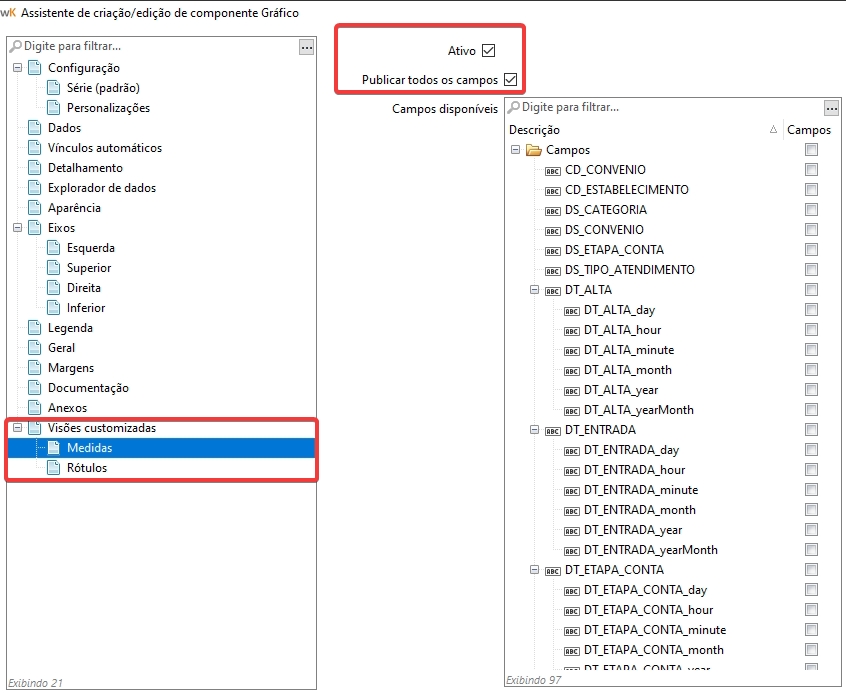Check the box for DS_CONVENIO field
Viewport: 846px width, 693px height.
coord(811,230)
